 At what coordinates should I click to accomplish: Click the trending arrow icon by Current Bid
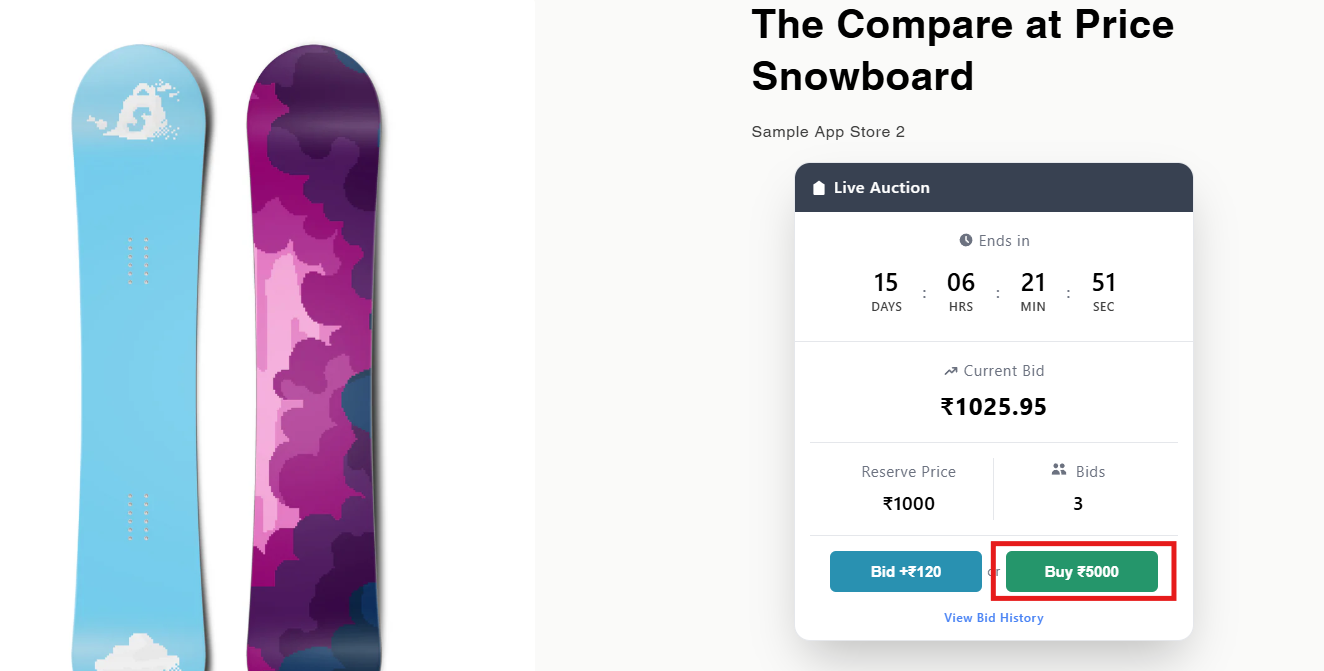(950, 371)
